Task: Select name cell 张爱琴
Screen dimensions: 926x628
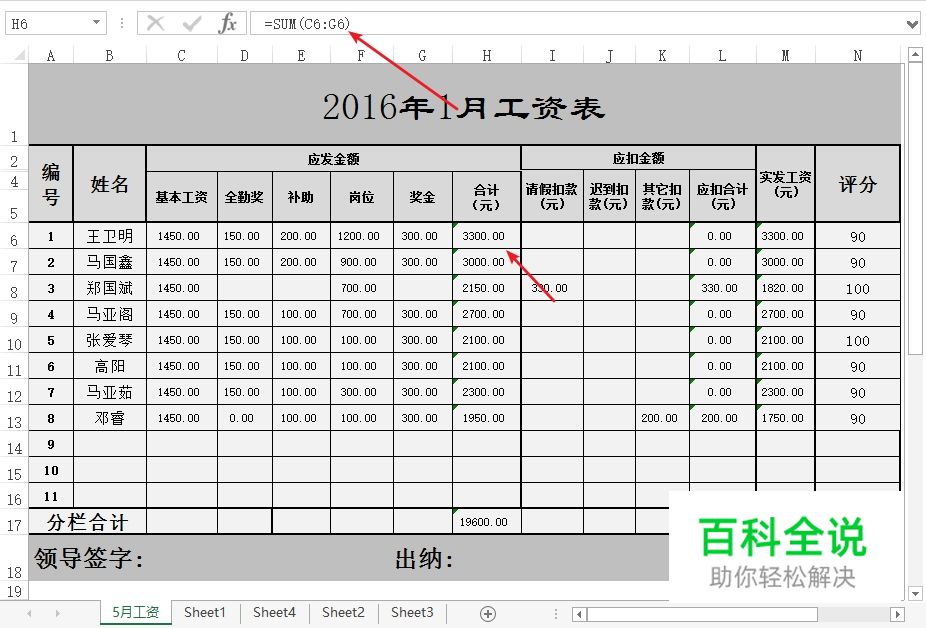Action: (x=109, y=340)
